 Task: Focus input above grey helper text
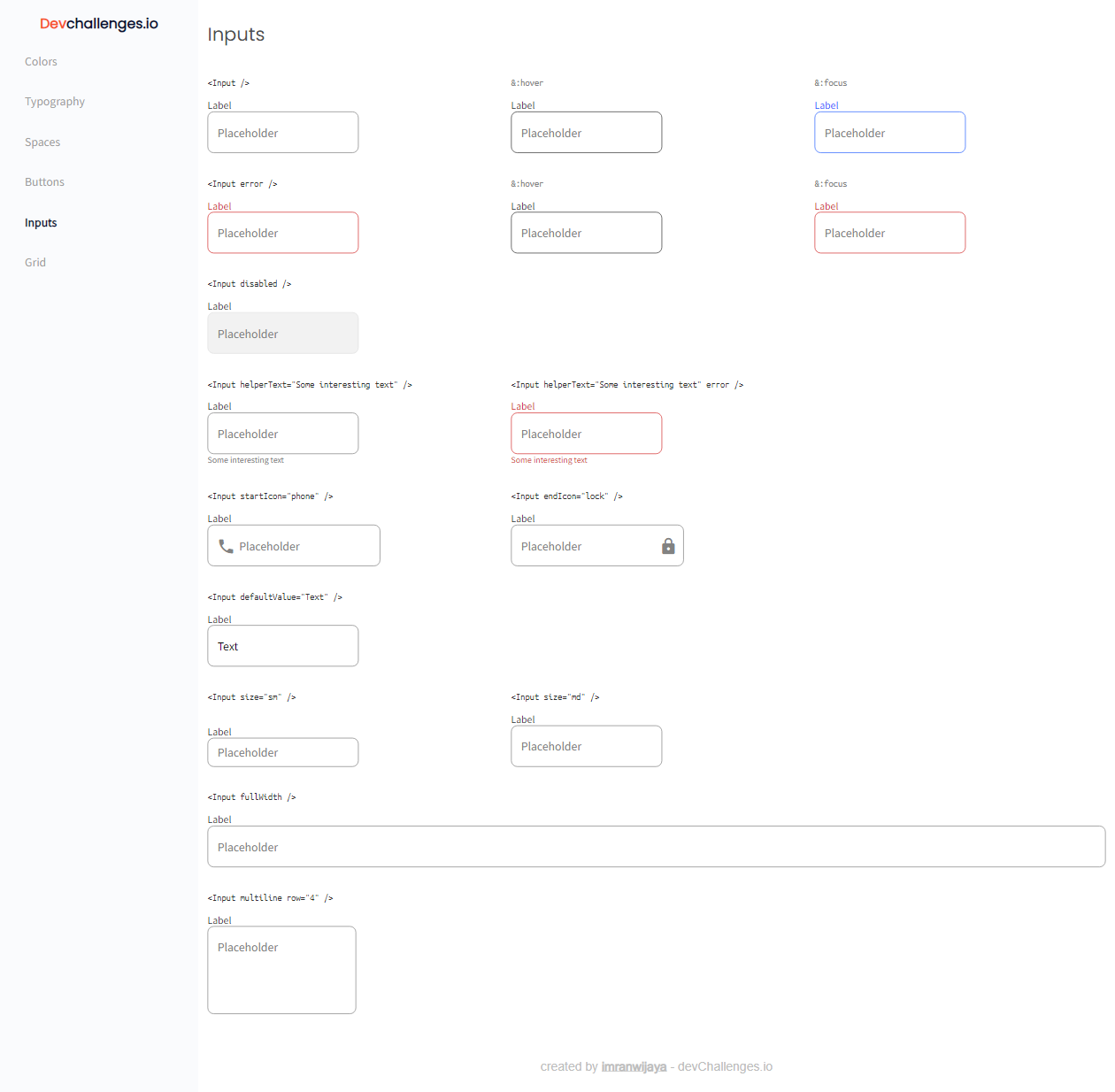click(283, 434)
